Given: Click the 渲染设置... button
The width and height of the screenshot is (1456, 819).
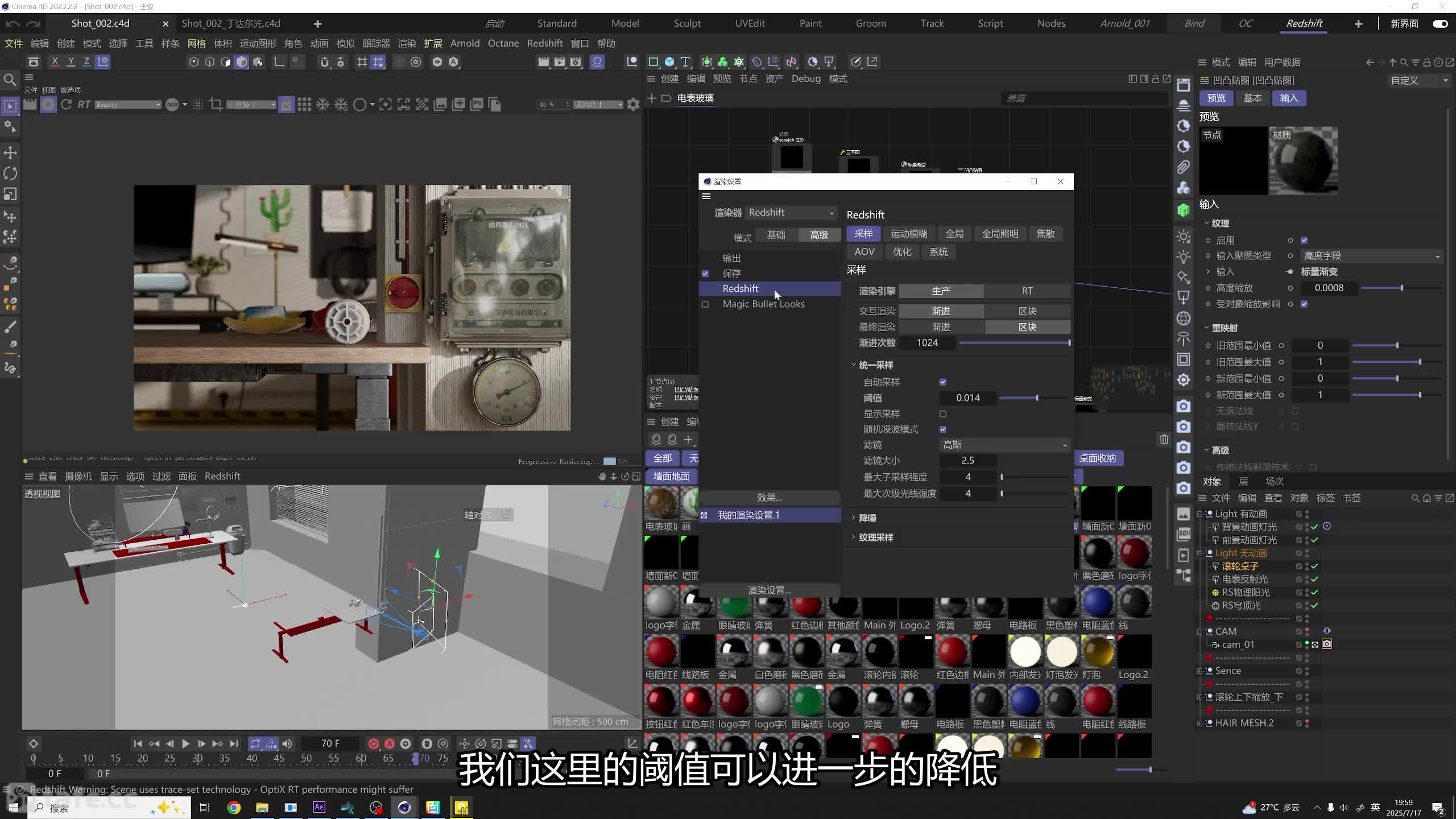Looking at the screenshot, I should [770, 590].
